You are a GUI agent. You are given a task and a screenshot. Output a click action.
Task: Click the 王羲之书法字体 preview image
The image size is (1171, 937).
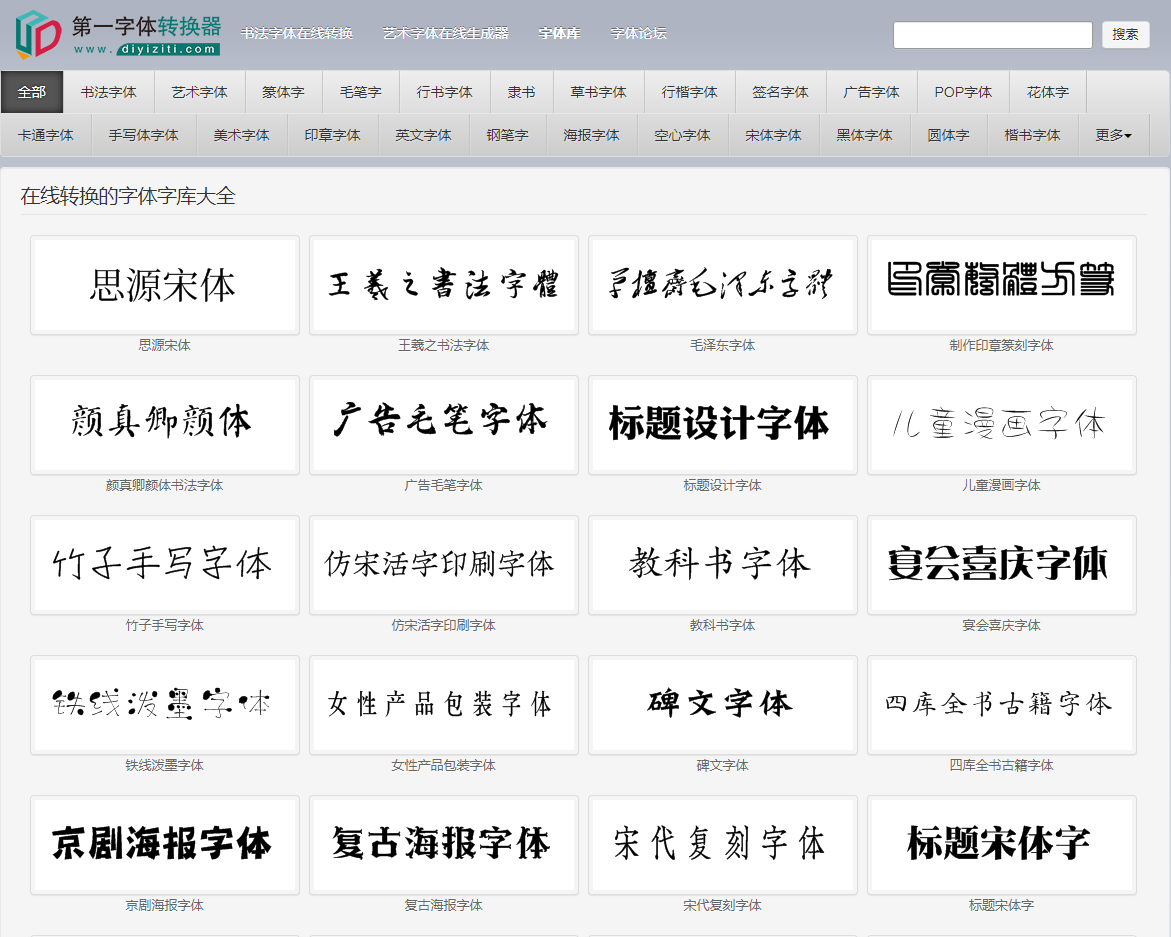tap(443, 285)
